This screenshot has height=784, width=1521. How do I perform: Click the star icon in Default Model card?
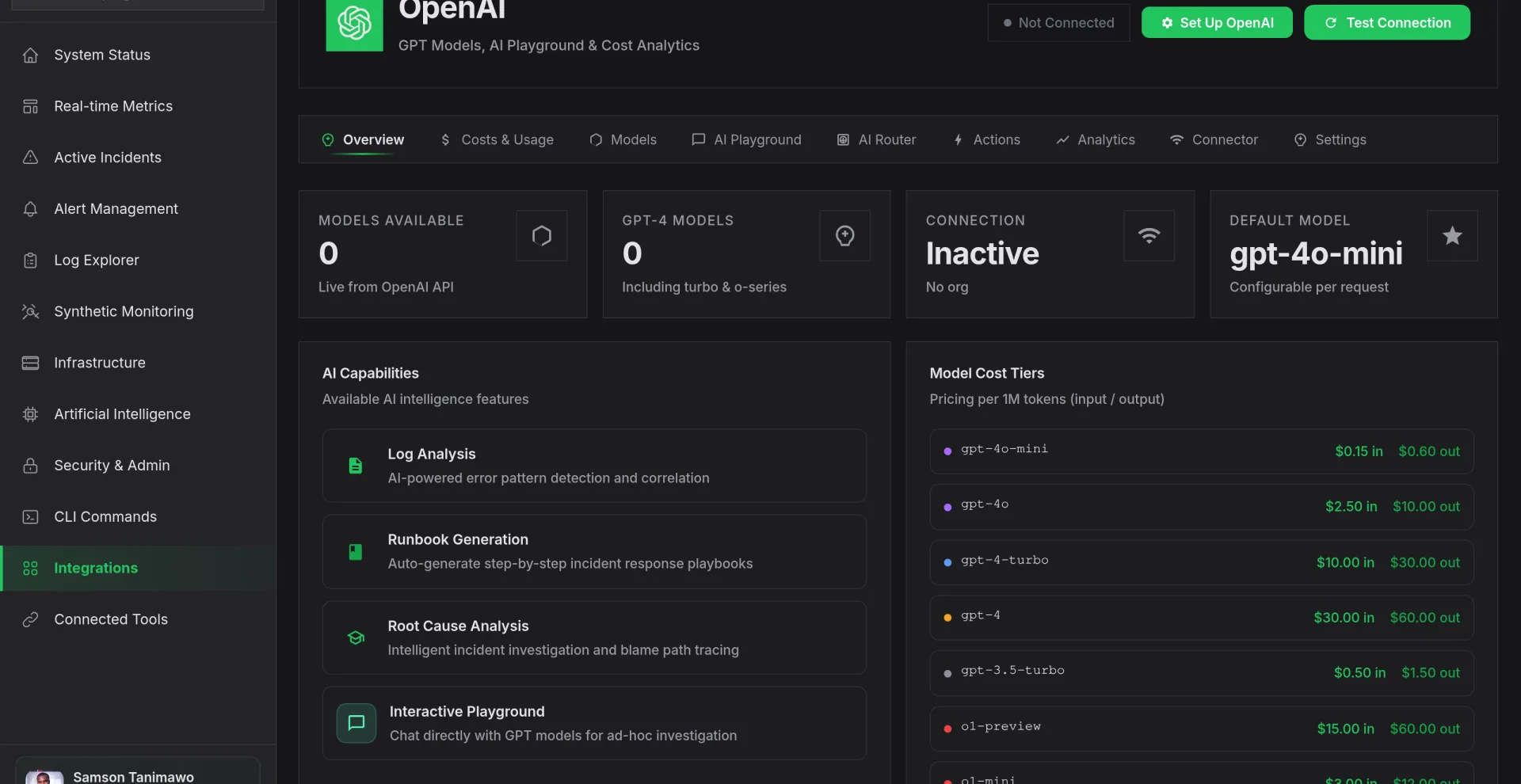coord(1452,236)
